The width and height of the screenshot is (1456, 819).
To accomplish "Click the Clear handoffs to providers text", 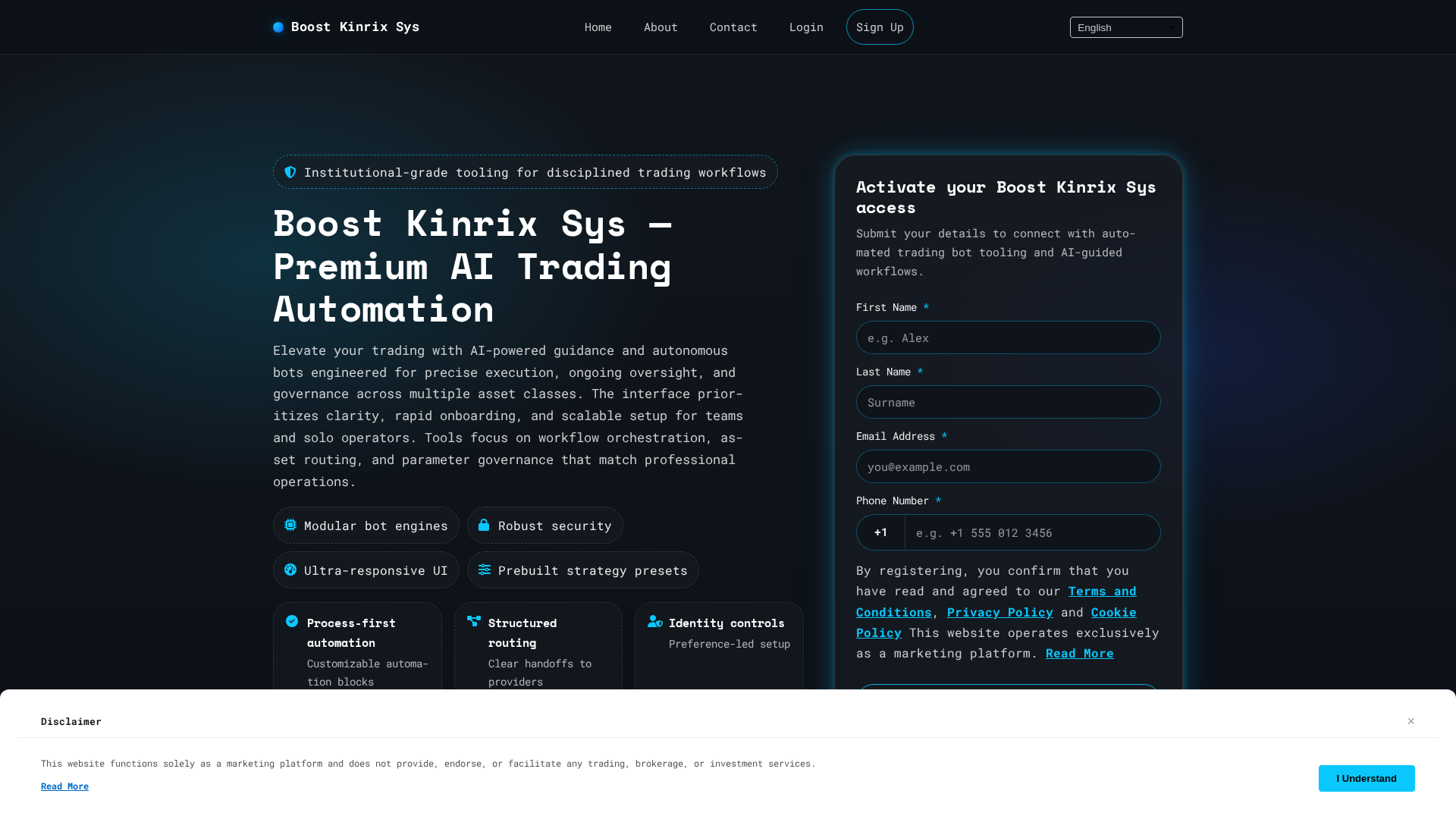I will [x=540, y=673].
